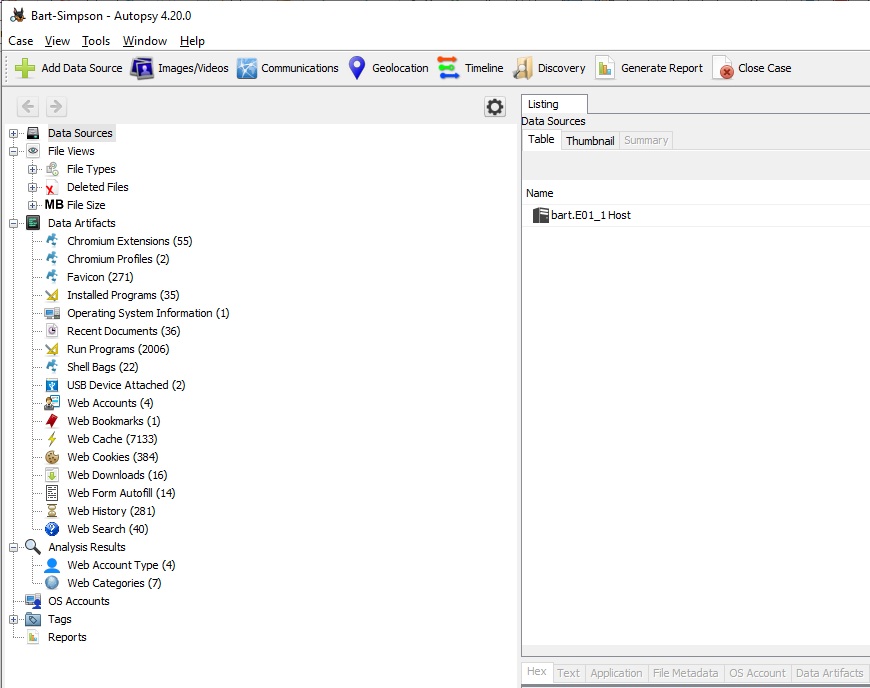Open tree view settings gear
Image resolution: width=870 pixels, height=688 pixels.
coord(495,107)
